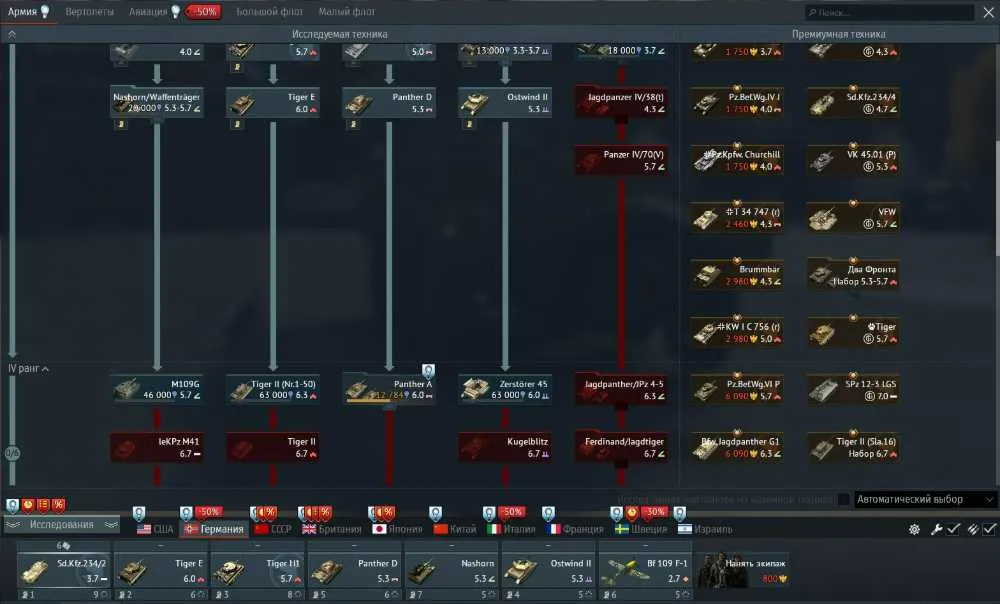The height and width of the screenshot is (604, 1000).
Task: Expand the Исследования panel
Action: pyautogui.click(x=62, y=525)
